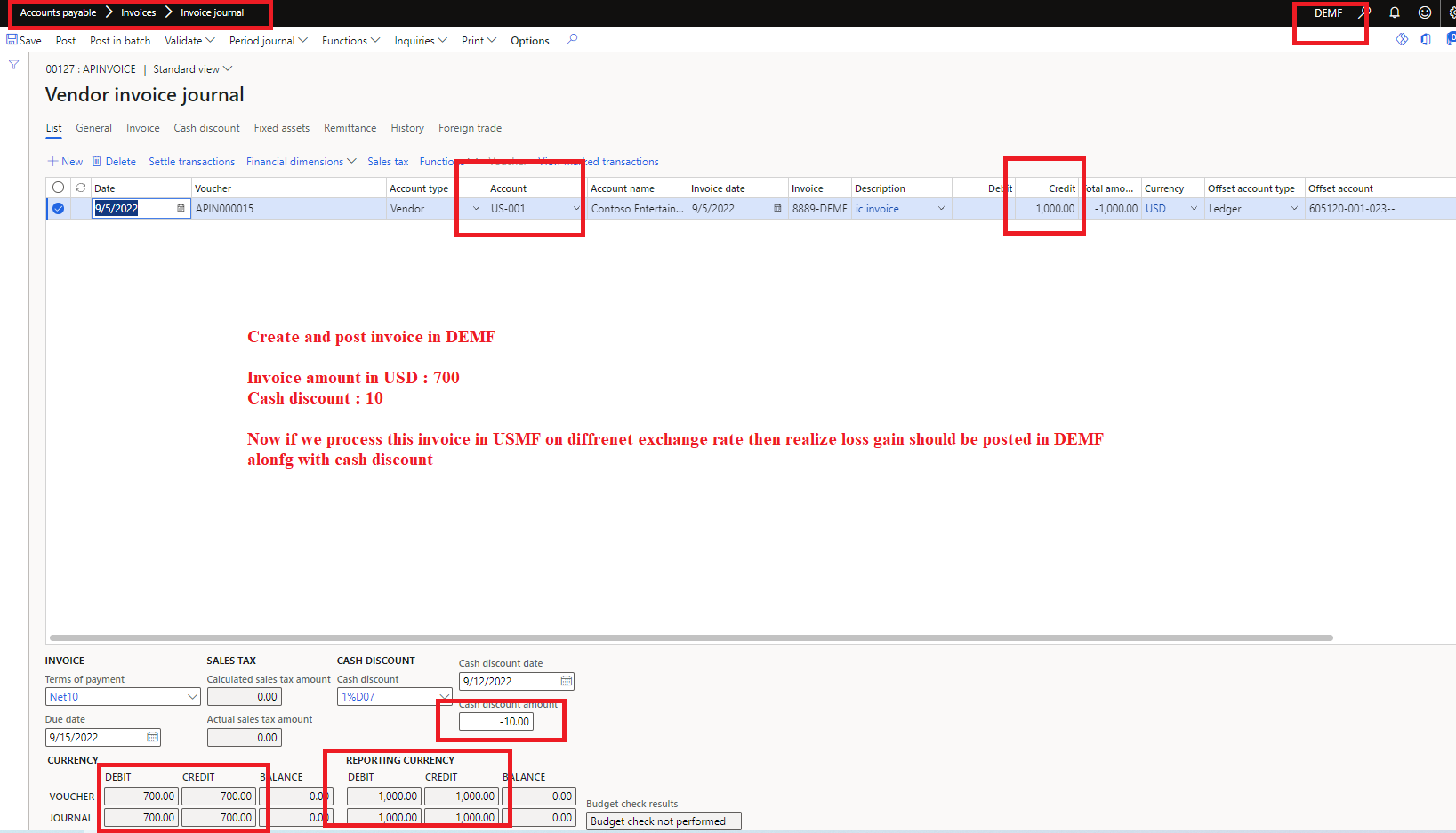Click the Settle transactions link
The image size is (1456, 833).
click(x=191, y=161)
